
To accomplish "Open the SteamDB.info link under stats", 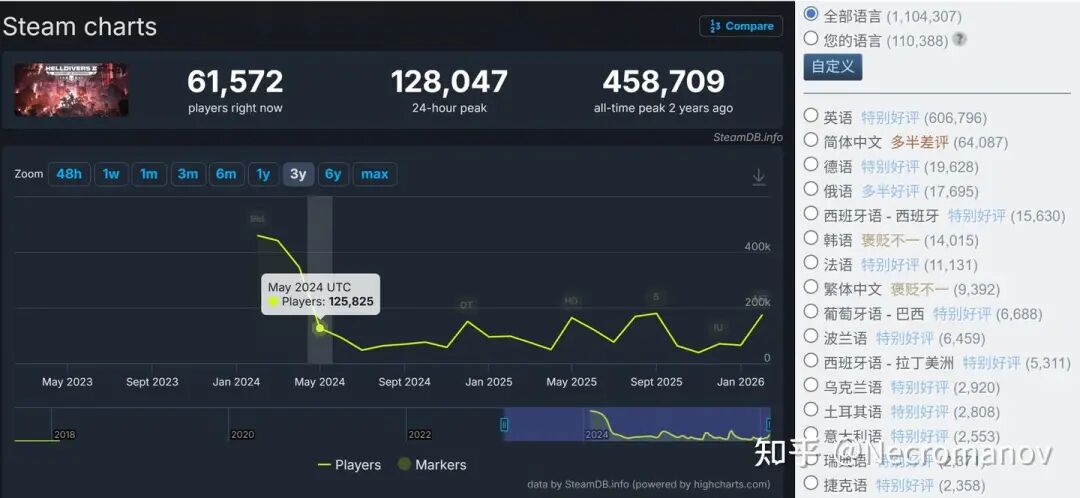I will pyautogui.click(x=747, y=137).
